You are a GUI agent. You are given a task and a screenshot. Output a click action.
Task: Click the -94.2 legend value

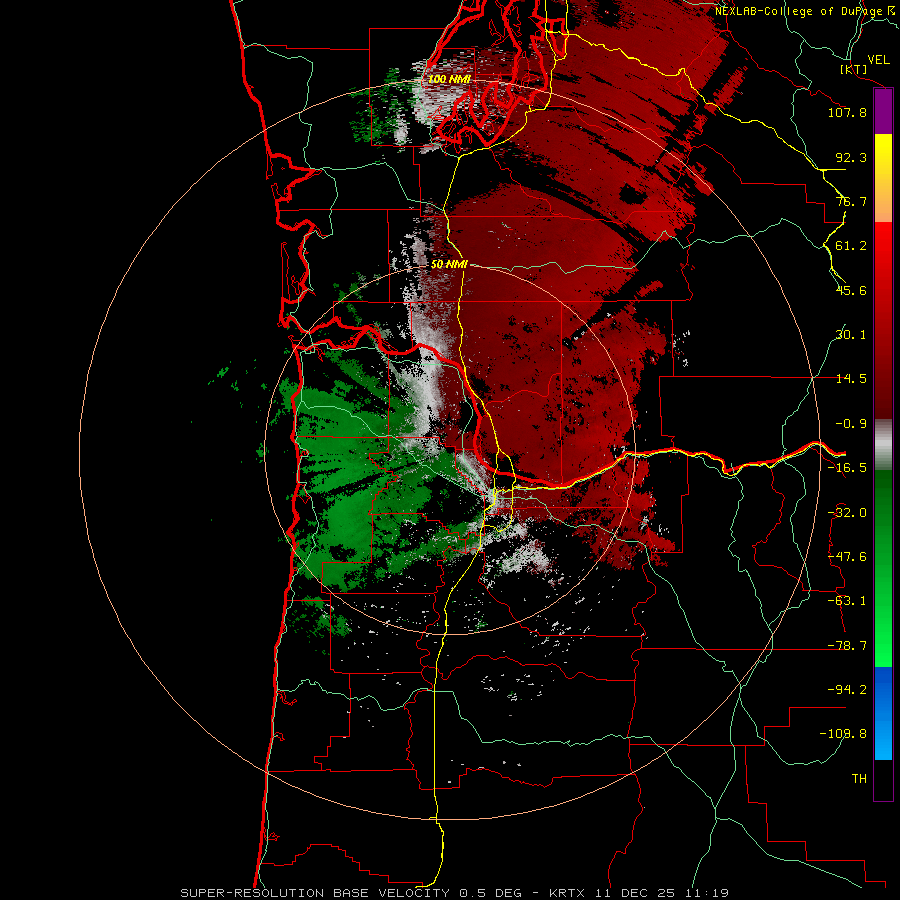(847, 690)
